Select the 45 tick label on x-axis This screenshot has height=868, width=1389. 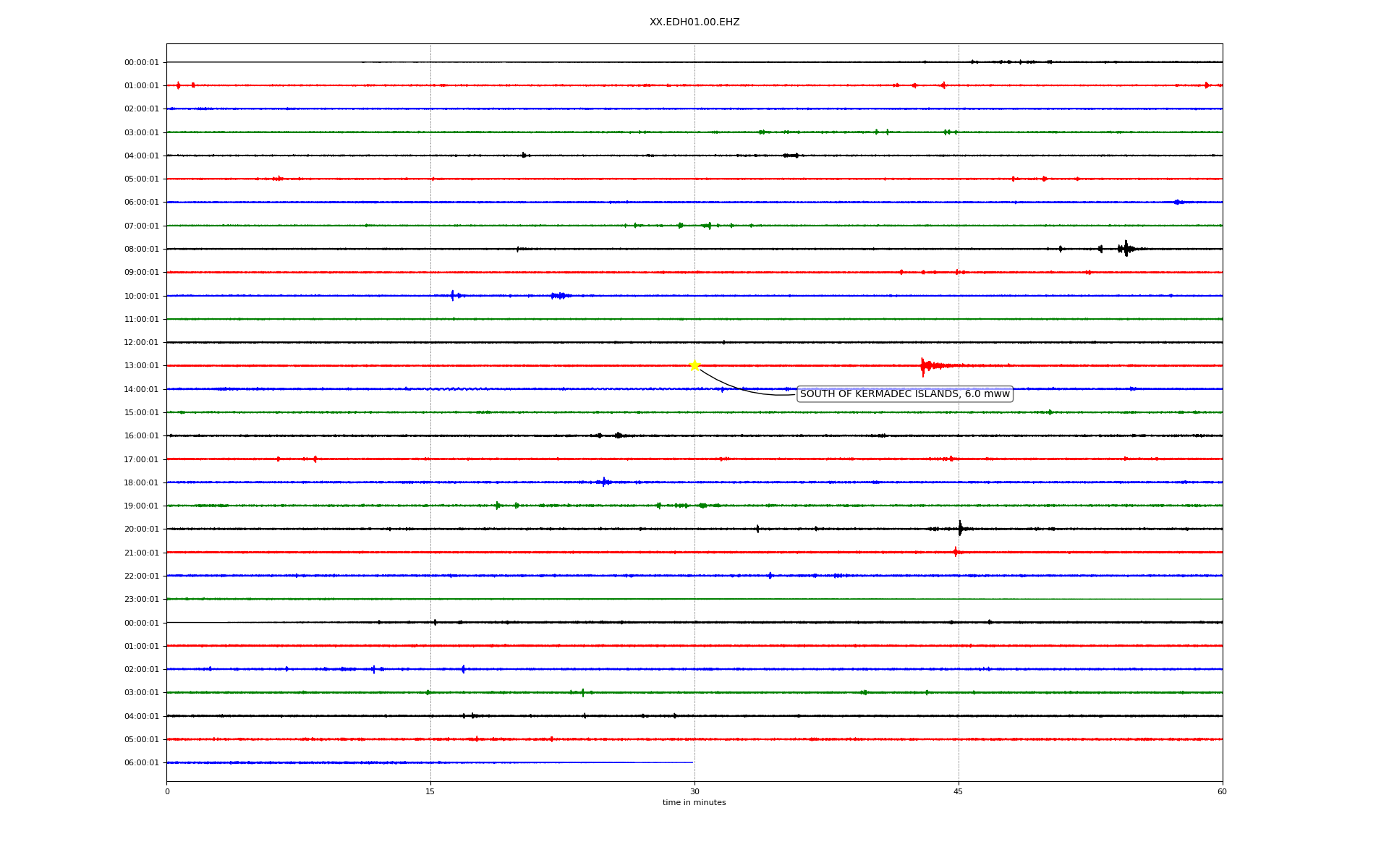[x=959, y=791]
